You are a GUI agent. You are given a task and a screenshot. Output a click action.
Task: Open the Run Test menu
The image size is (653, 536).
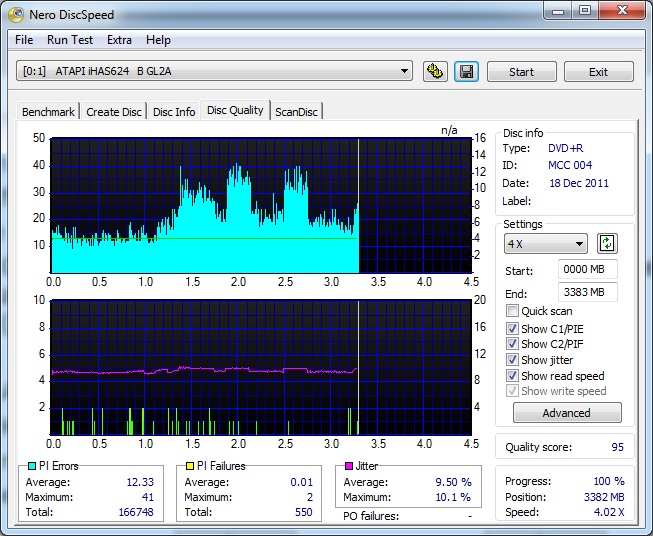coord(70,40)
